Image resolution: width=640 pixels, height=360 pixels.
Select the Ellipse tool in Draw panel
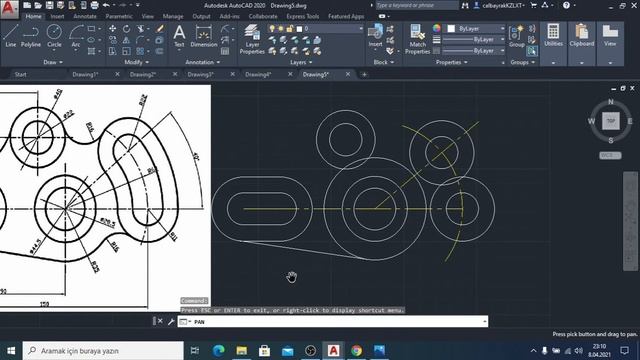pos(91,40)
